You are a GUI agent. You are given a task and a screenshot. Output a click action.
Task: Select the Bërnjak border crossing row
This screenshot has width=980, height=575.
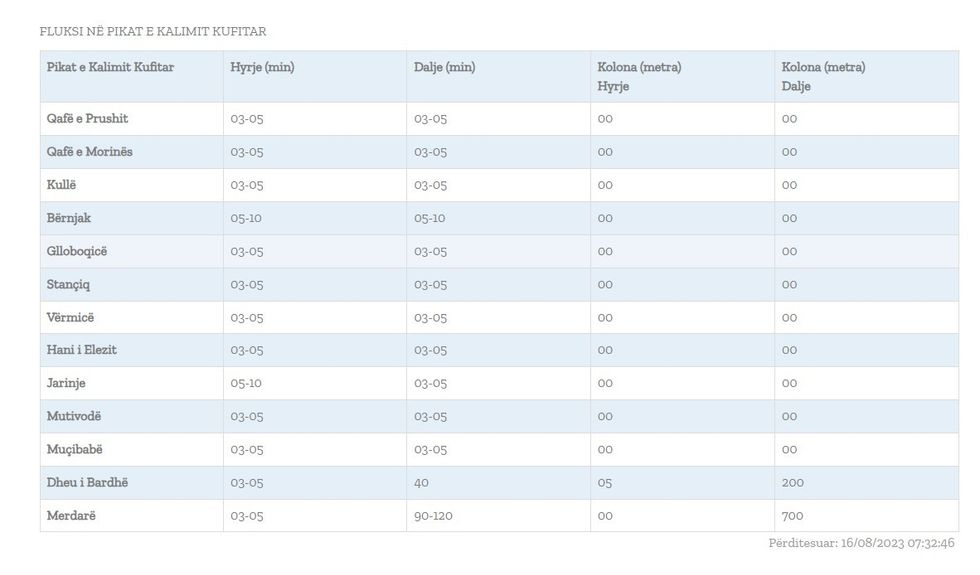(x=69, y=218)
